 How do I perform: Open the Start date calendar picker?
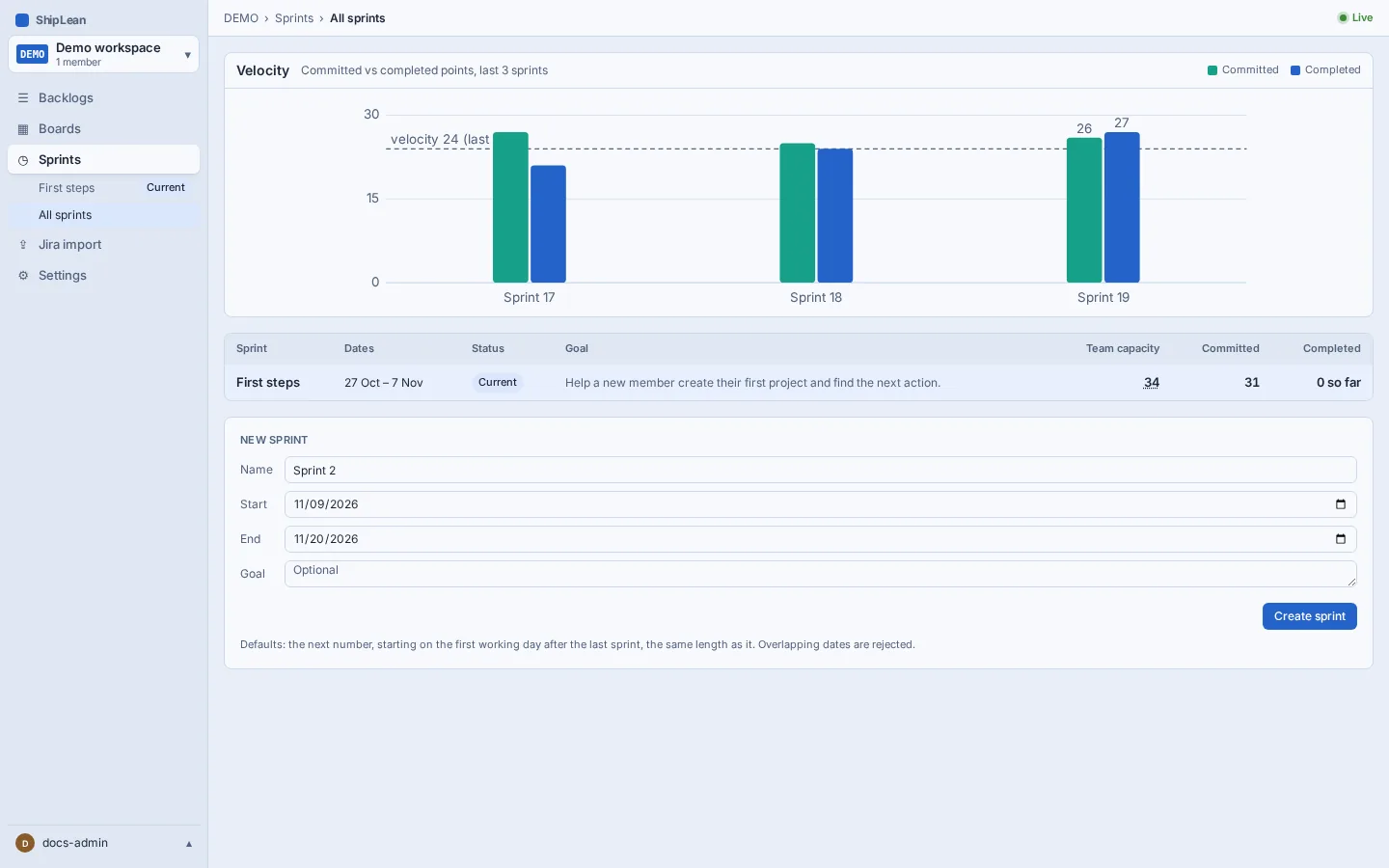[x=1340, y=504]
